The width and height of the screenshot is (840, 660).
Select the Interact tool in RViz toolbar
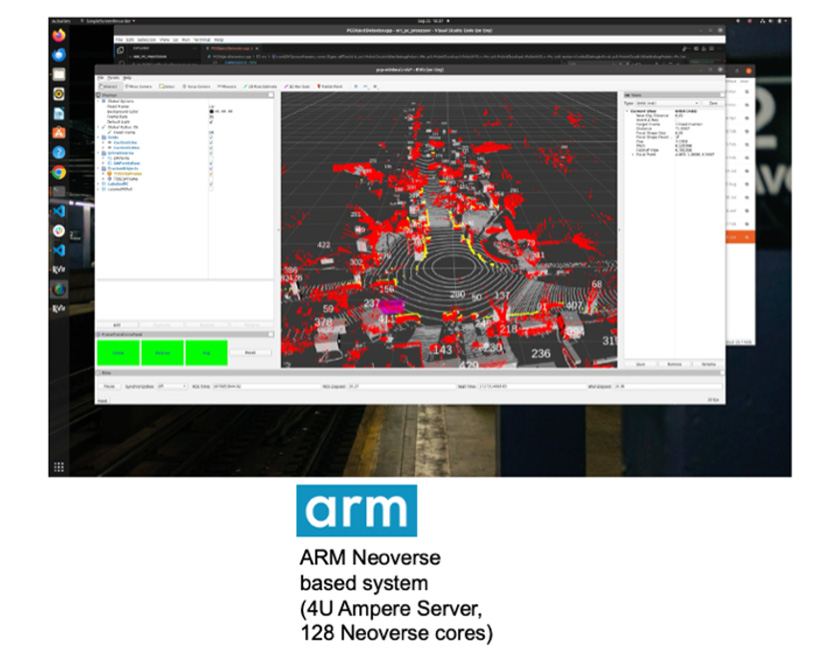109,87
